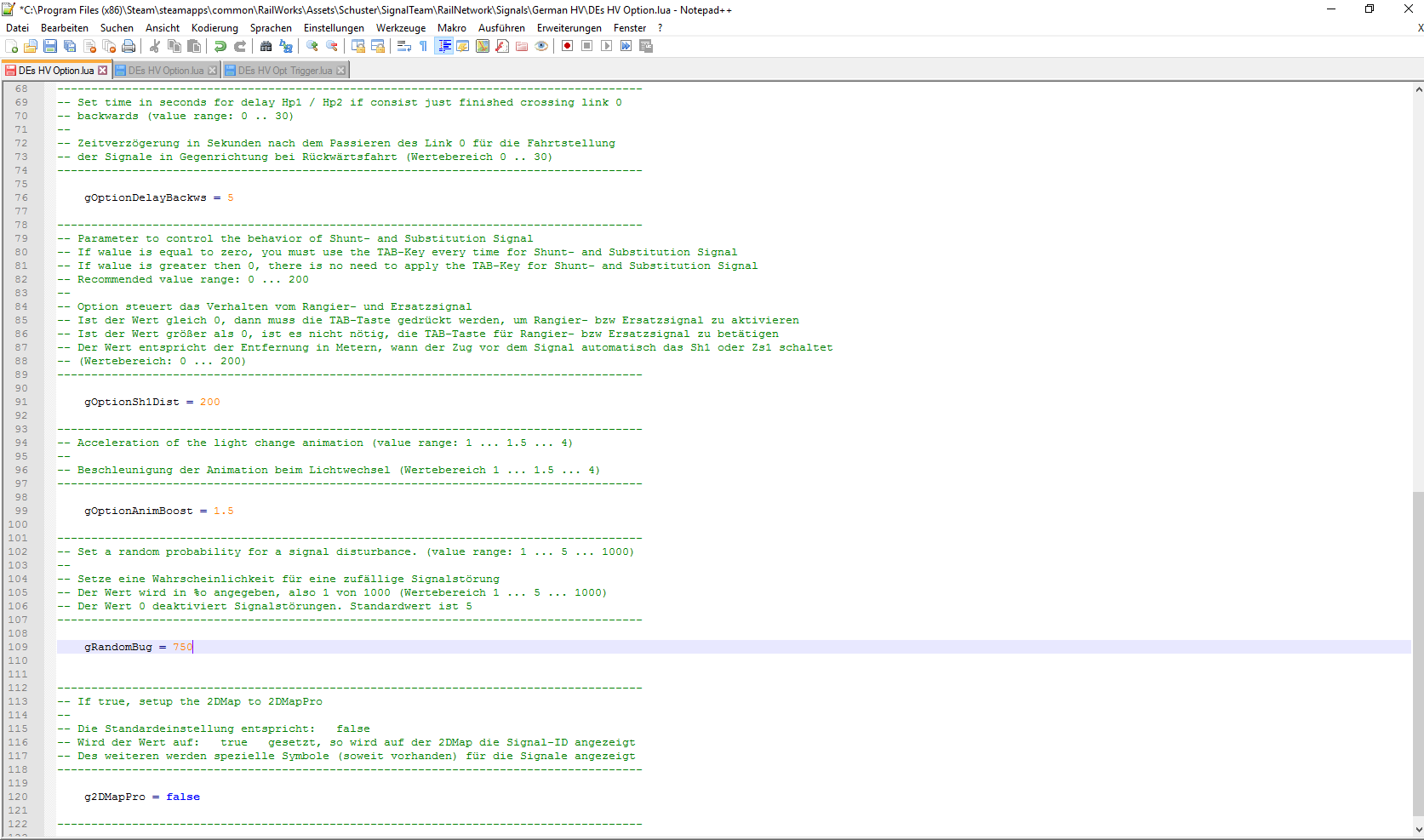Open the Kodierung menu
Screen dimensions: 1424x840
click(x=214, y=28)
